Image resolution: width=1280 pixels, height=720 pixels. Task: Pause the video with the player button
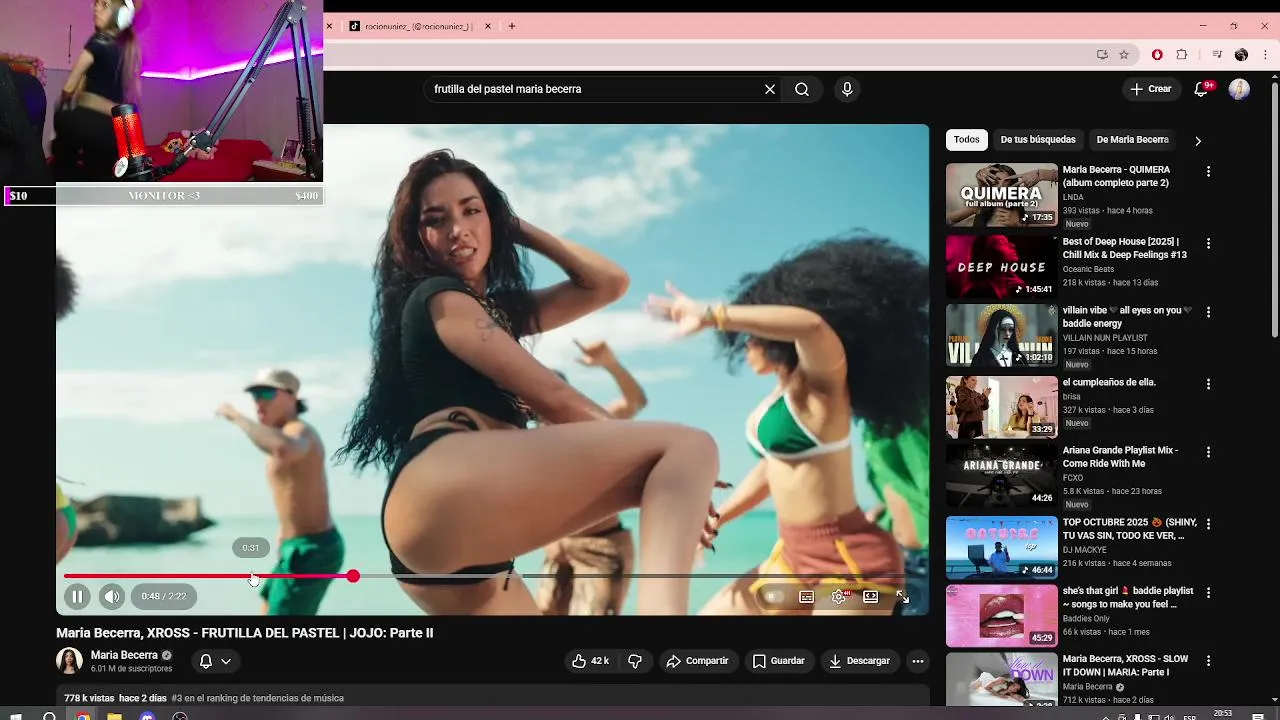pyautogui.click(x=77, y=596)
